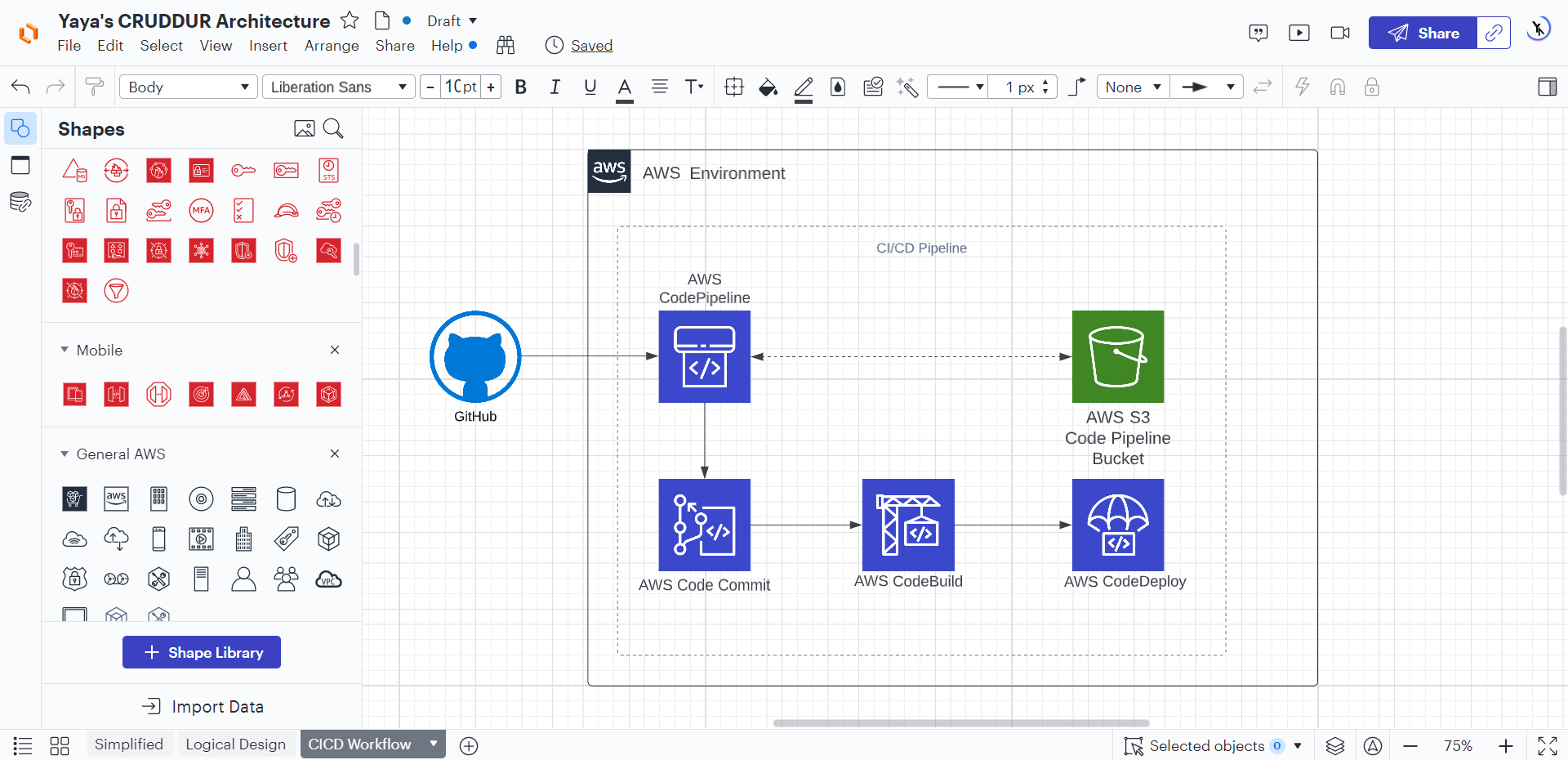Open the page grid view icon
The image size is (1568, 760).
[x=60, y=745]
